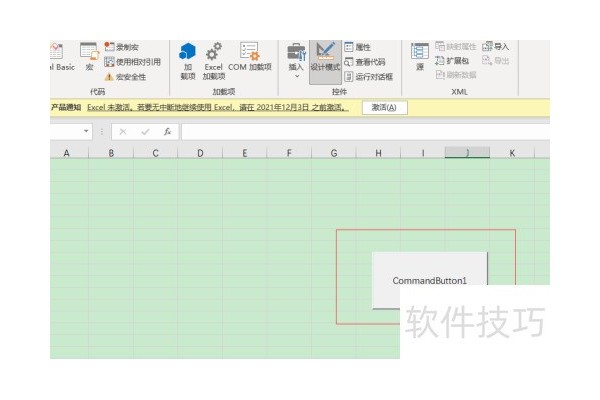Open COM Add-ins (COM 加载项)
The width and height of the screenshot is (600, 400).
coord(249,57)
